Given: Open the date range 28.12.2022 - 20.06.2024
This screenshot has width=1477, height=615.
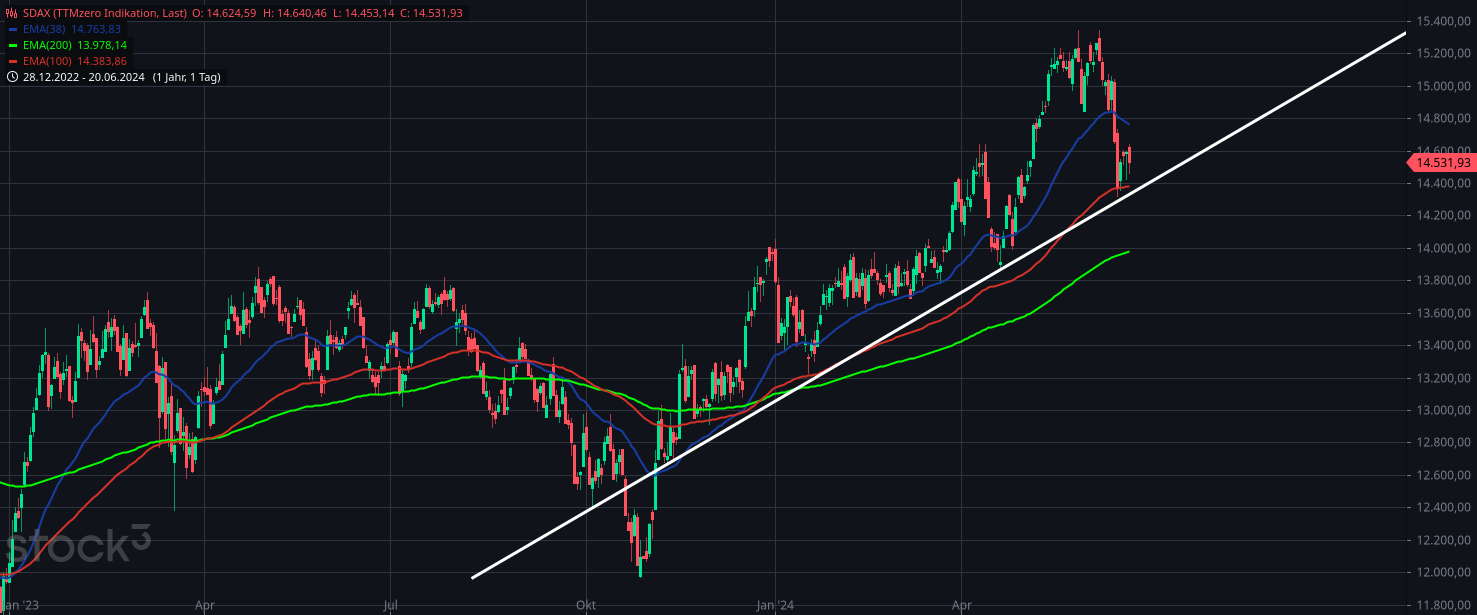Looking at the screenshot, I should (x=85, y=76).
